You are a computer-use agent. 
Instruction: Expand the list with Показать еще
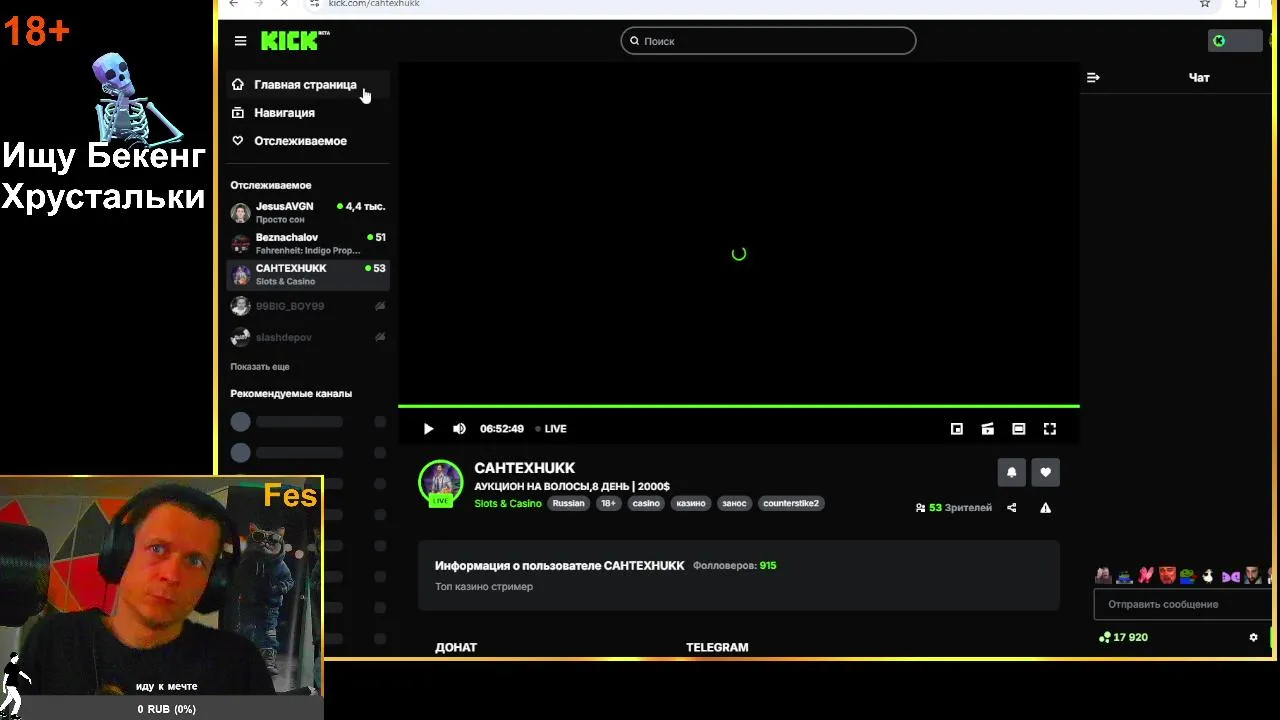pyautogui.click(x=260, y=367)
